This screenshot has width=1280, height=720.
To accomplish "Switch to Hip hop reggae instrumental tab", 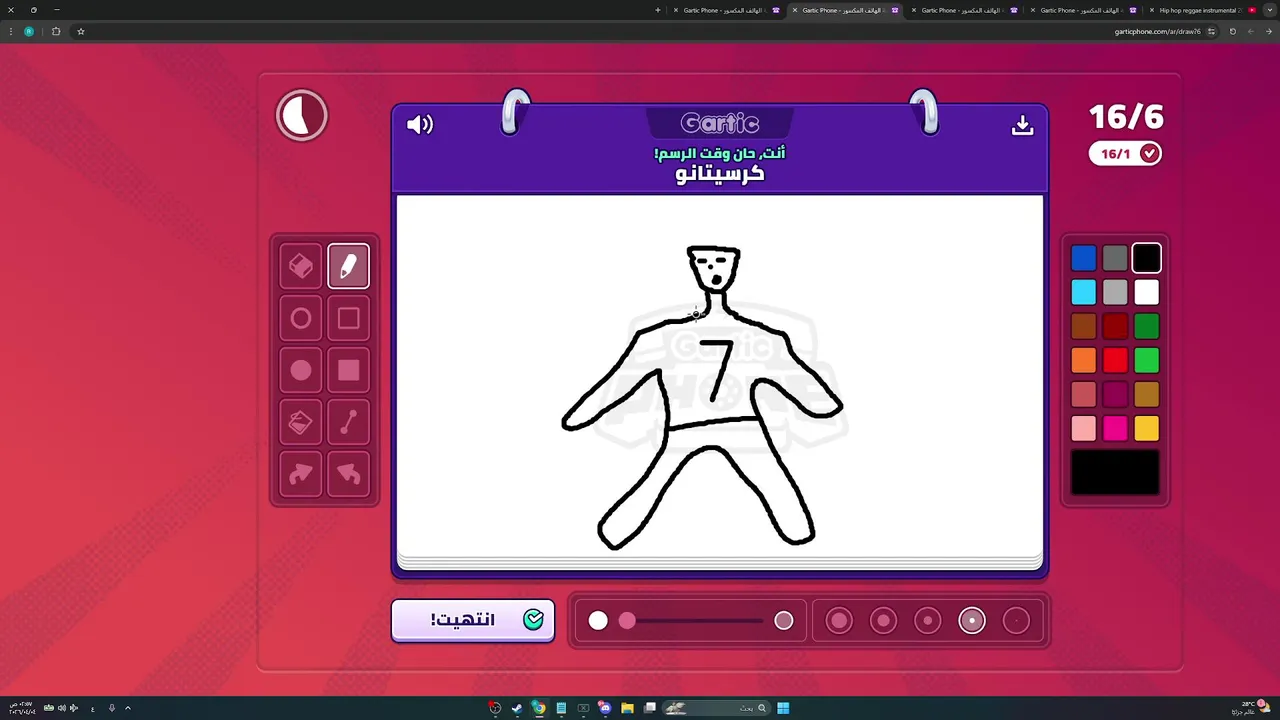I will 1205,10.
